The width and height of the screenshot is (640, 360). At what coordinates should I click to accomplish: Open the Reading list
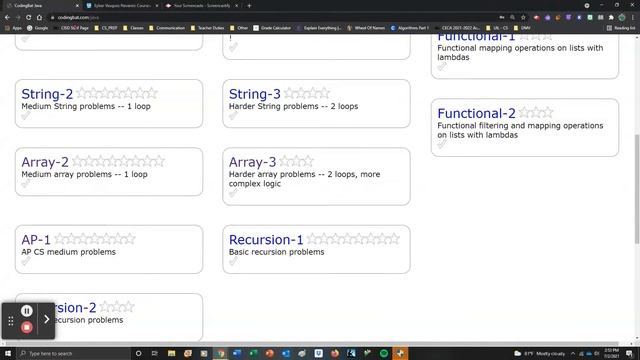point(621,28)
